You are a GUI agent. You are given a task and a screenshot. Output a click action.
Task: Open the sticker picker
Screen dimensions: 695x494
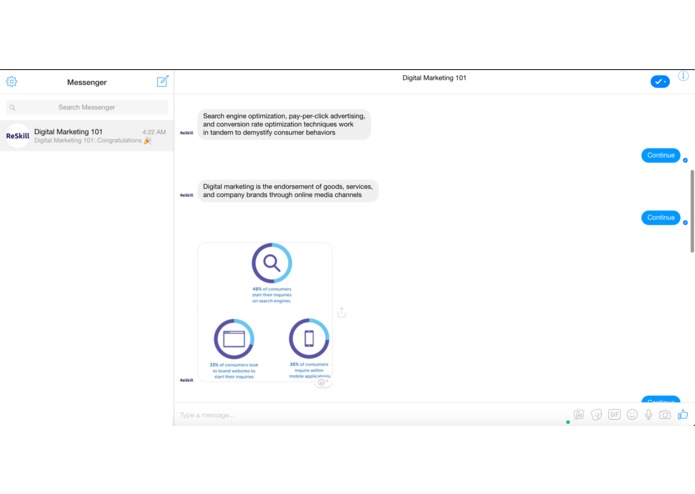(597, 415)
